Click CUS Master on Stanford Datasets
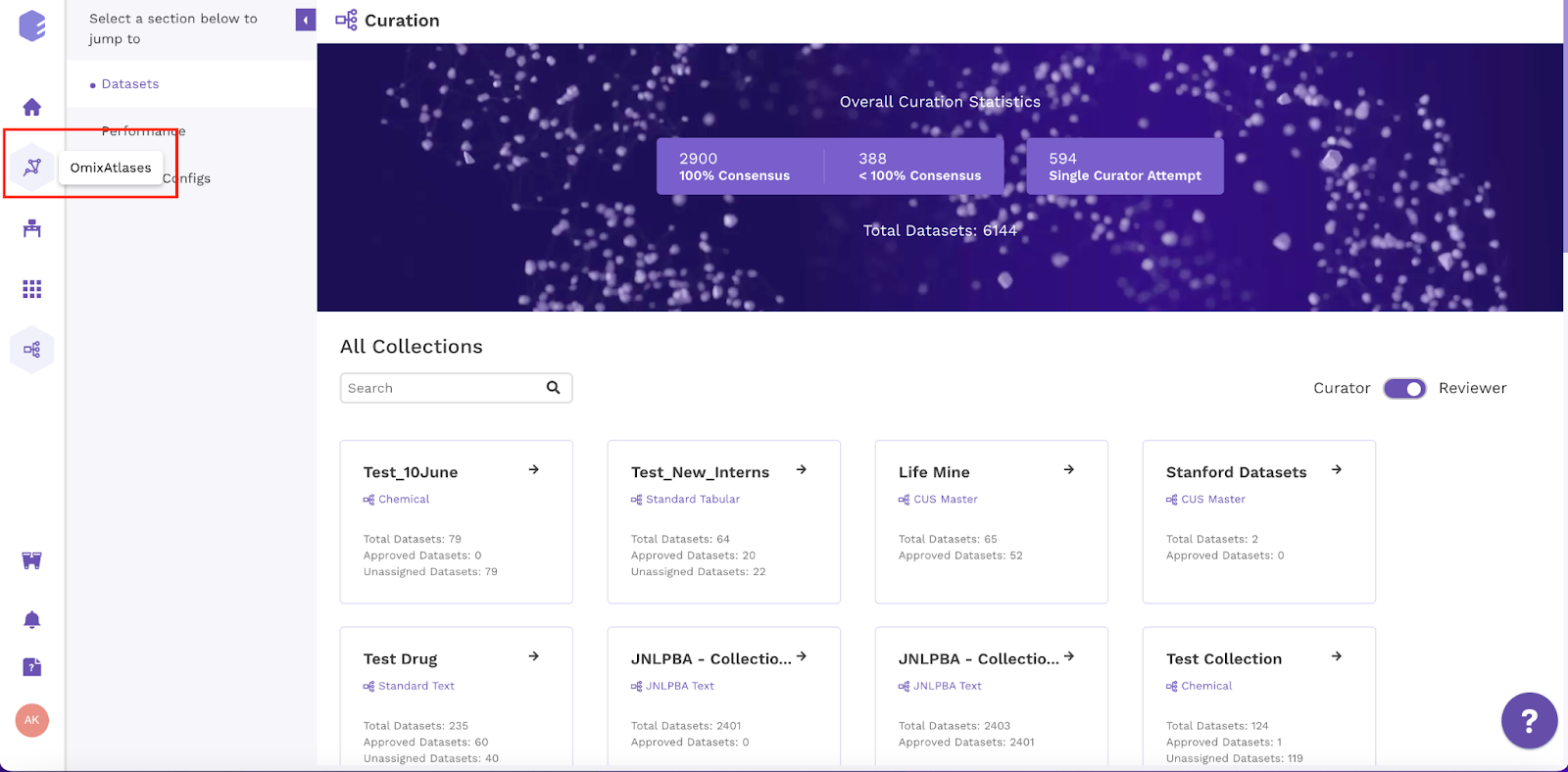This screenshot has height=772, width=1568. 1213,500
